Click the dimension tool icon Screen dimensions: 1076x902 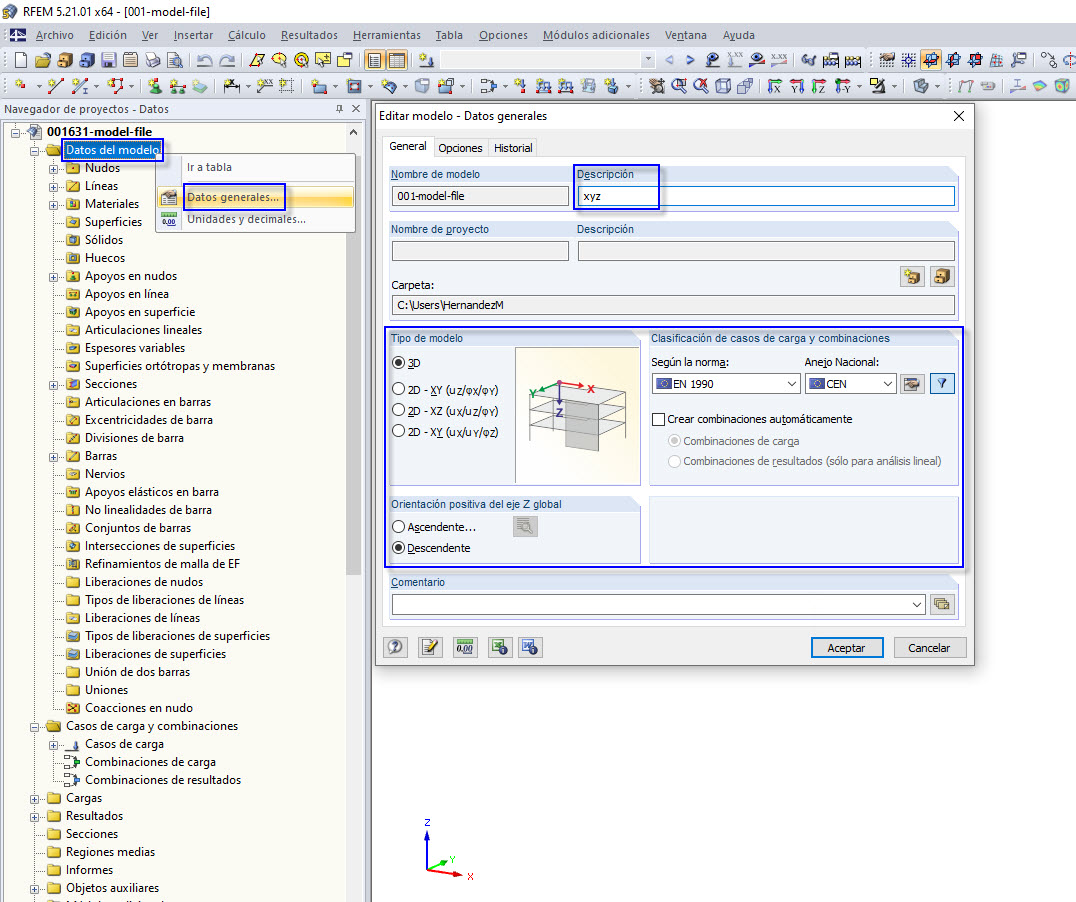tap(232, 86)
